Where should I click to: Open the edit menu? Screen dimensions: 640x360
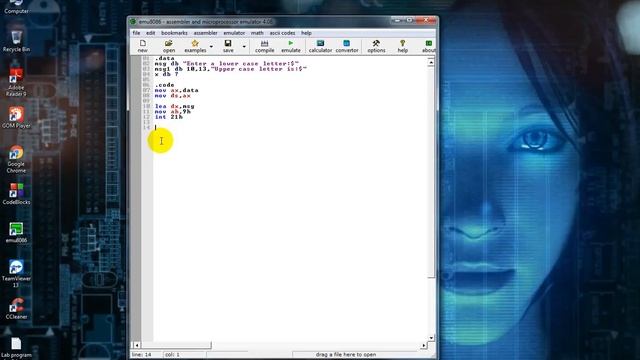(x=151, y=33)
